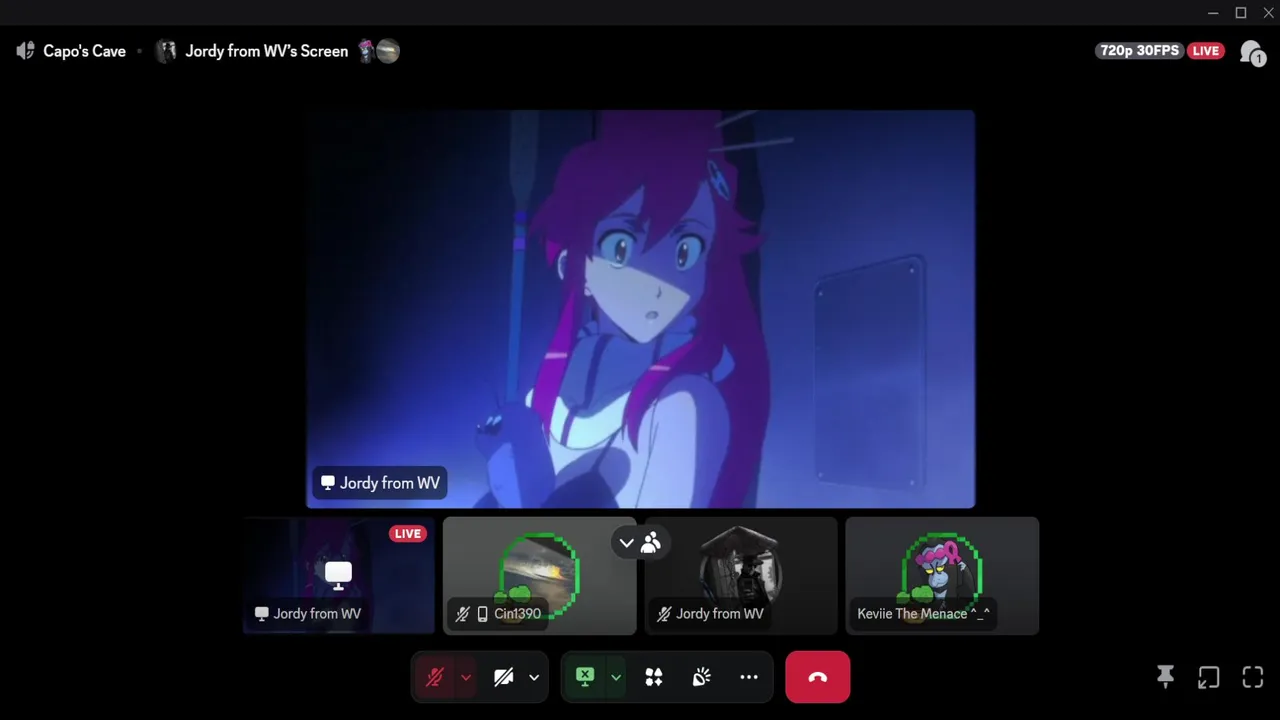This screenshot has width=1280, height=720.
Task: Enter full screen mode
Action: [1253, 677]
